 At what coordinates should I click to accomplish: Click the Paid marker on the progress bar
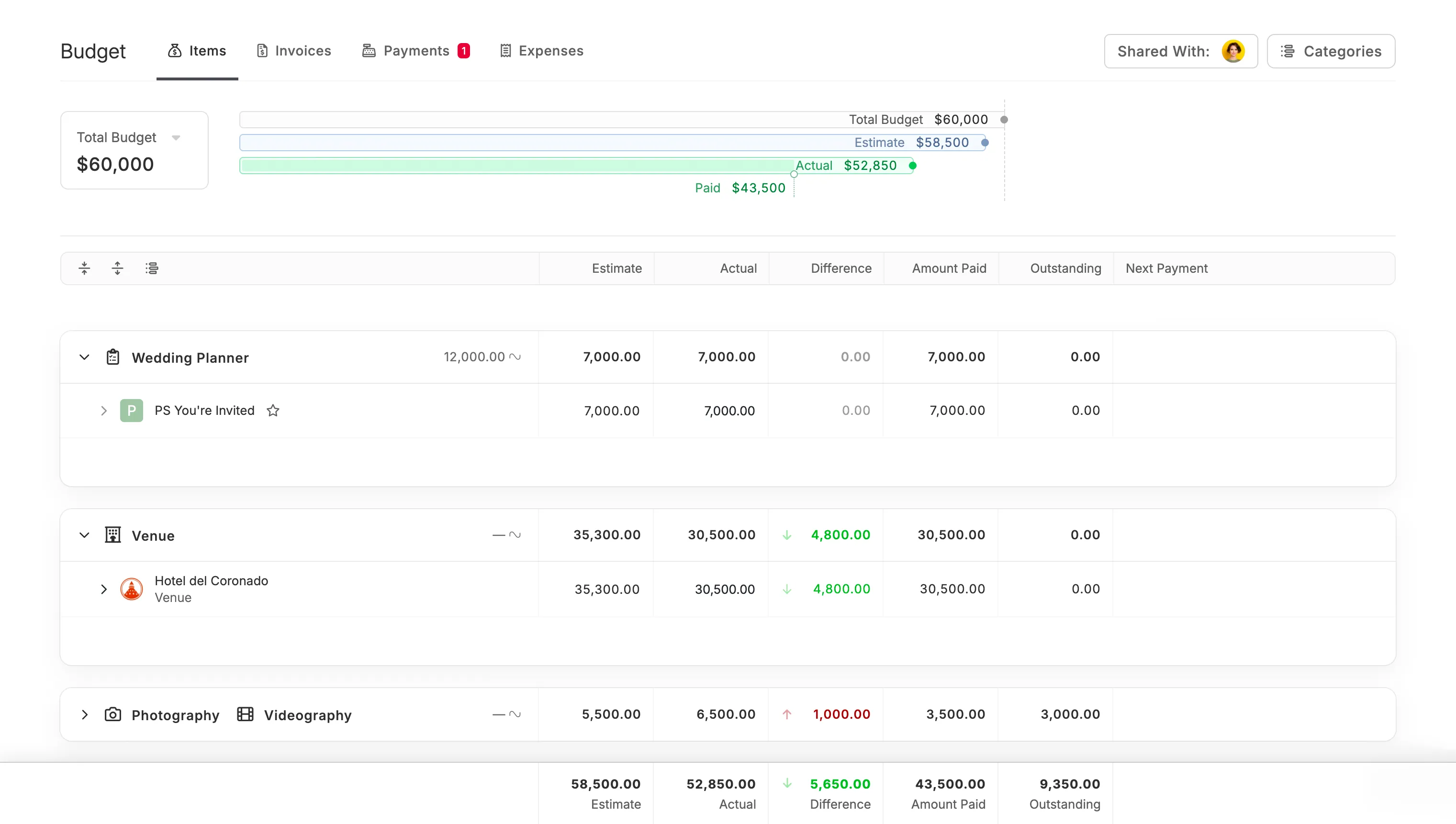[794, 175]
